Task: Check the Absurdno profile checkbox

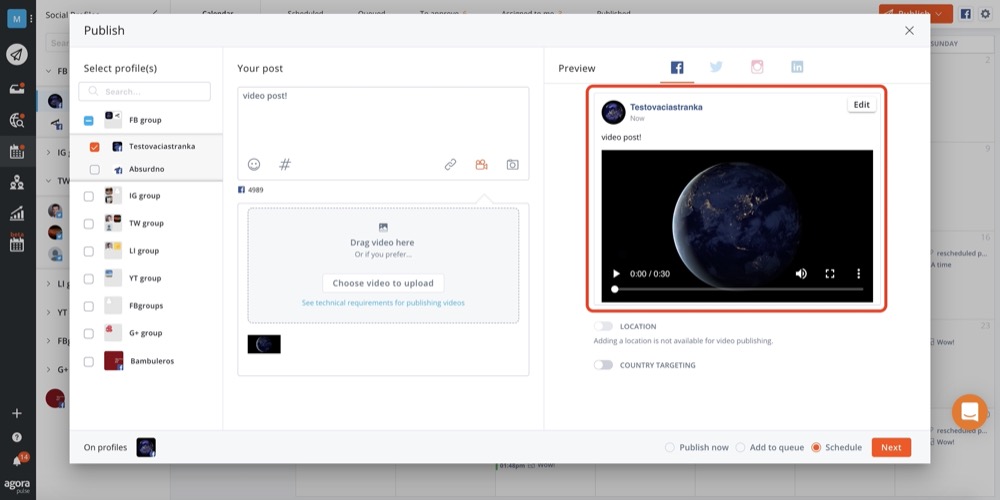Action: pos(95,169)
